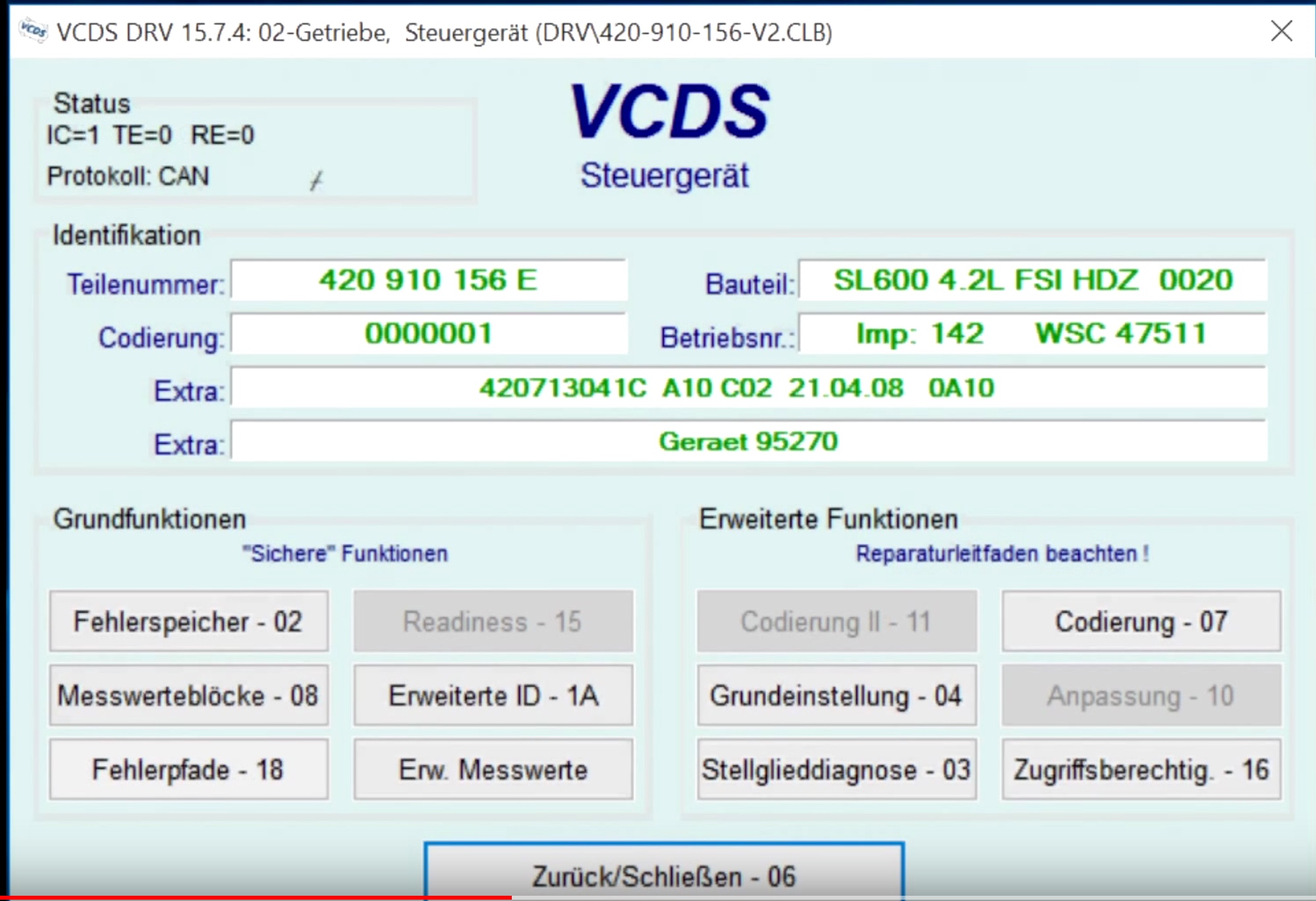Click the Extra field Geraet 95270
The image size is (1316, 901).
tap(748, 441)
